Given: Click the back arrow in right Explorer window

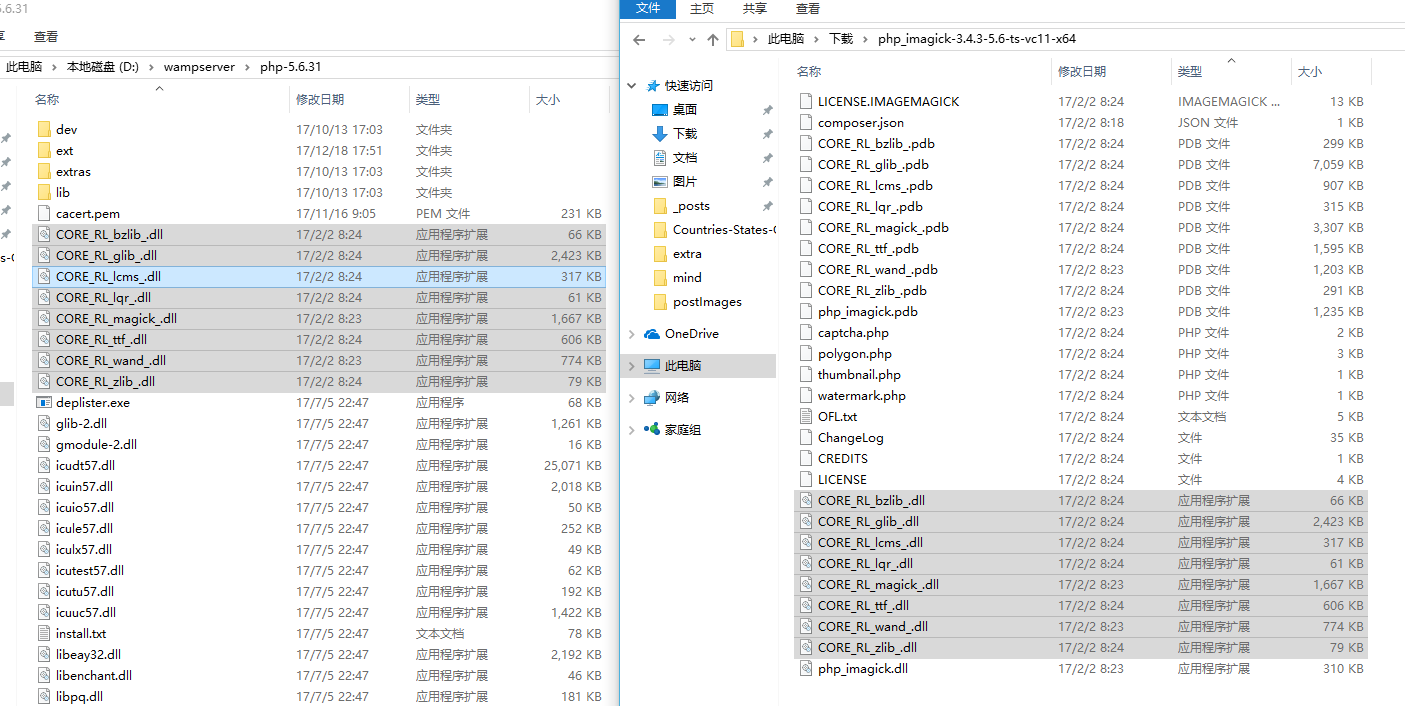Looking at the screenshot, I should [x=639, y=39].
